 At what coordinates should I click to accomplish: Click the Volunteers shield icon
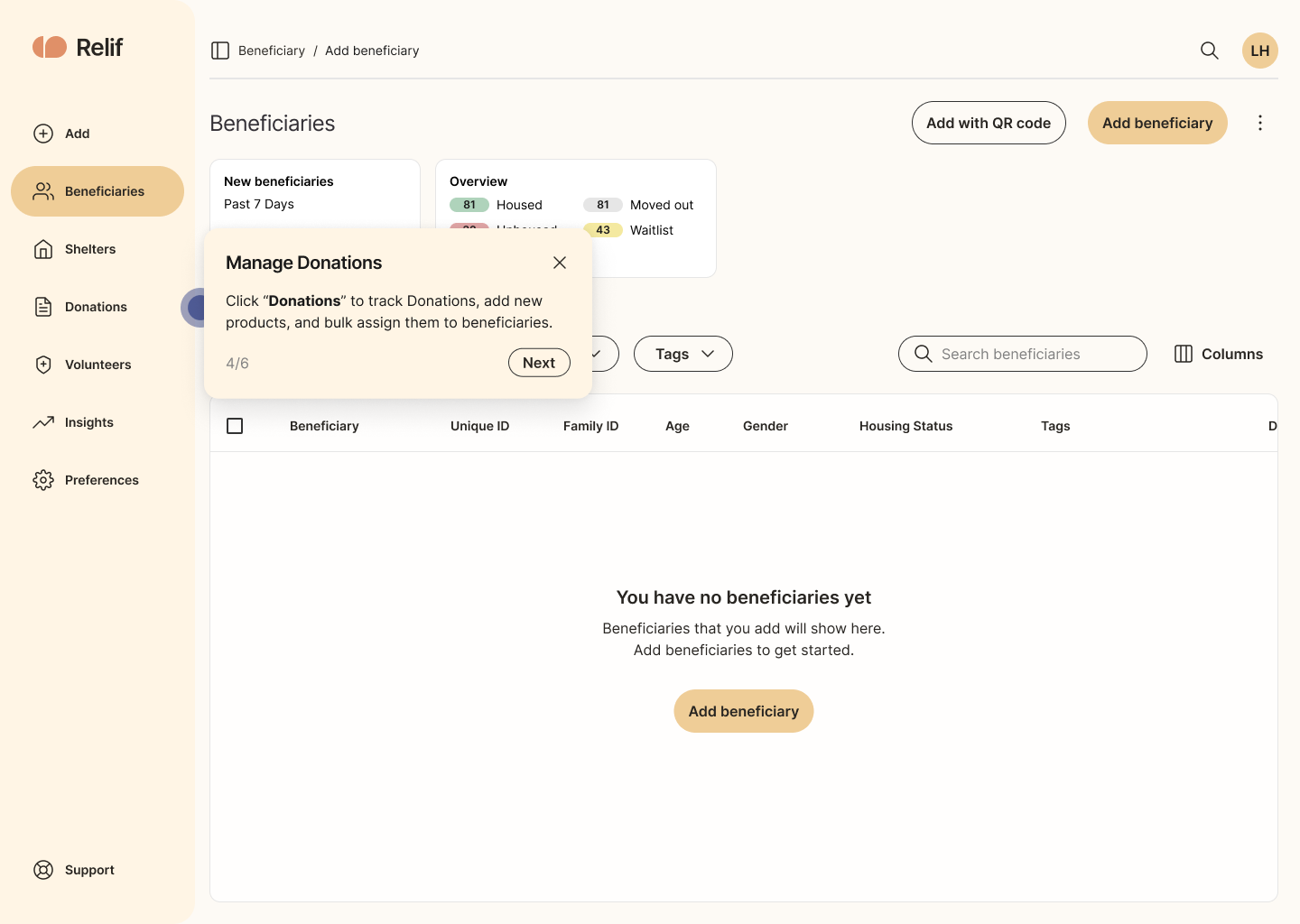point(43,365)
